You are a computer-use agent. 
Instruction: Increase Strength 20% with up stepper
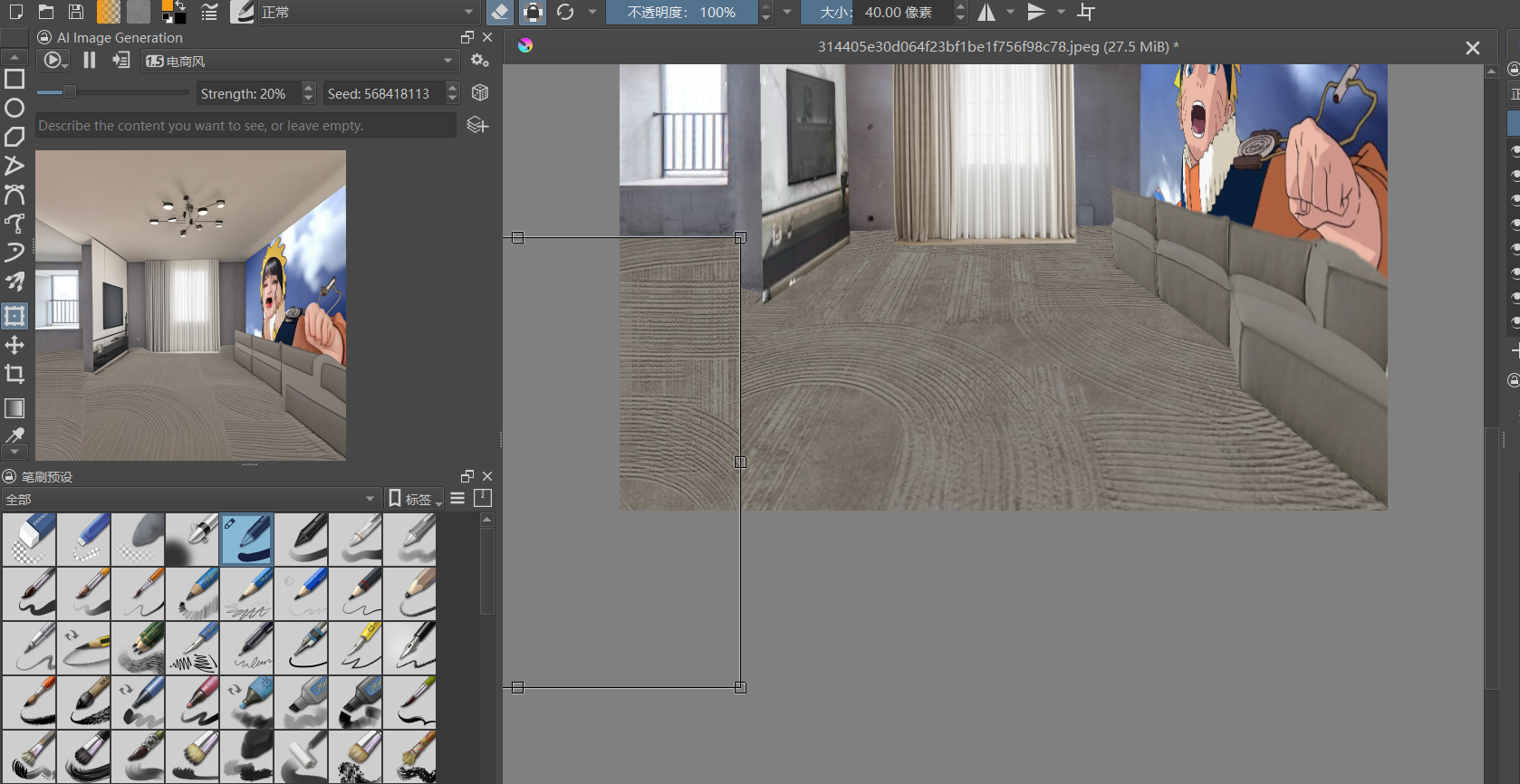pos(309,88)
